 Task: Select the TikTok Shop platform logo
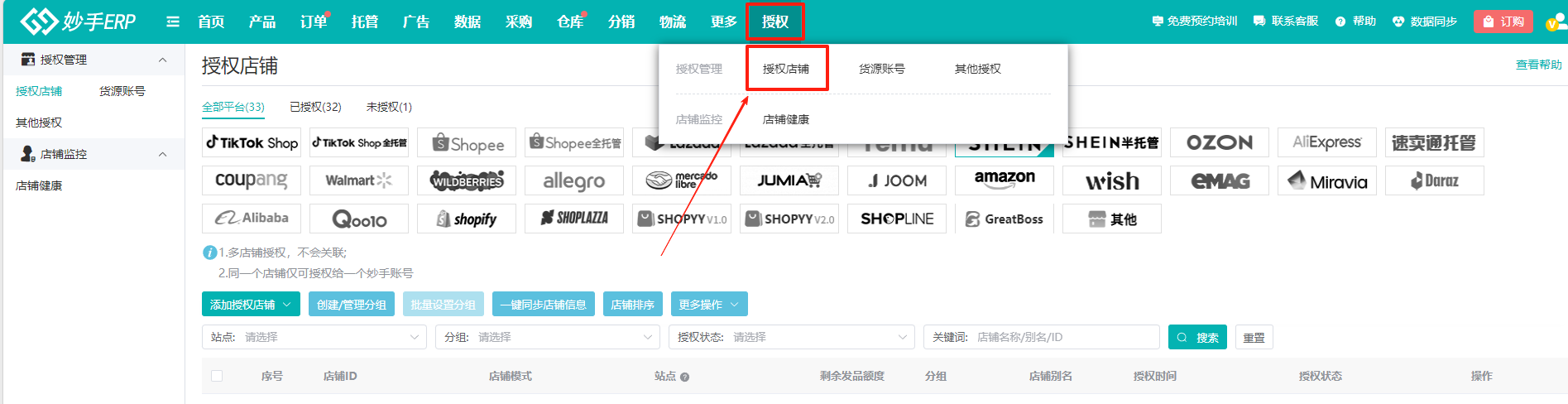[x=252, y=142]
